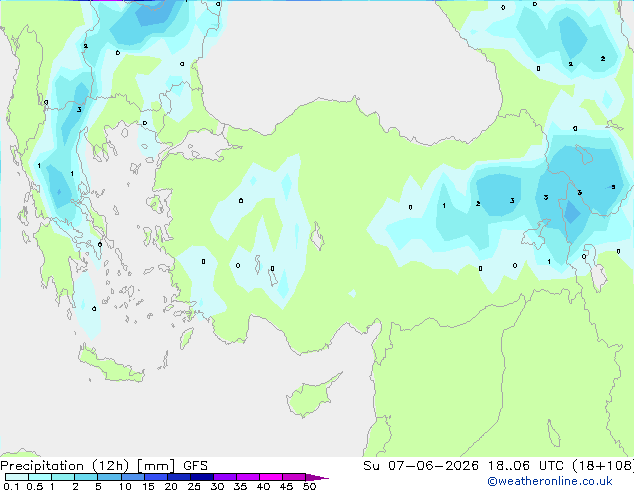Click the island of Crete on the map
Image resolution: width=634 pixels, height=490 pixels.
pos(110,365)
